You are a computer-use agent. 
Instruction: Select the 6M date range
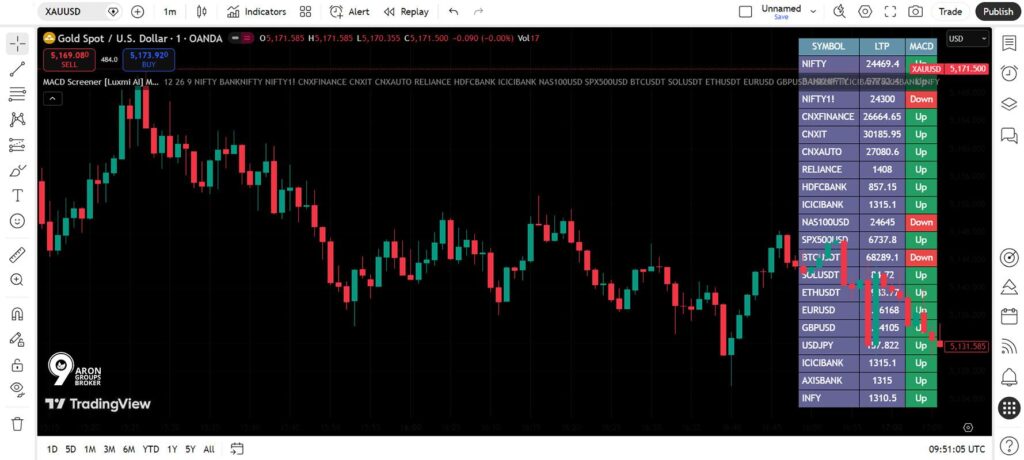click(x=129, y=449)
